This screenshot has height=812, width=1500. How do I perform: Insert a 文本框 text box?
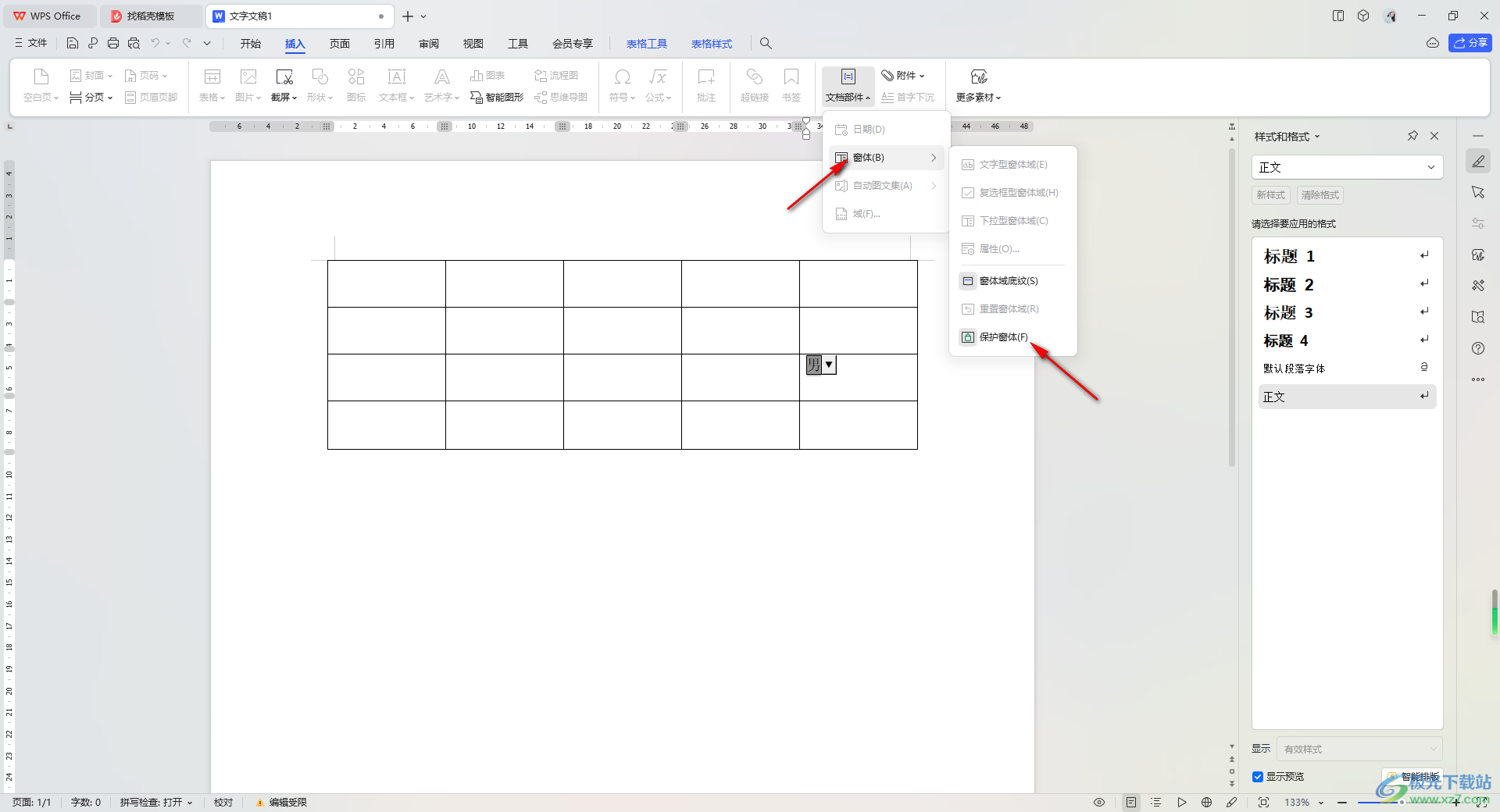coord(397,86)
